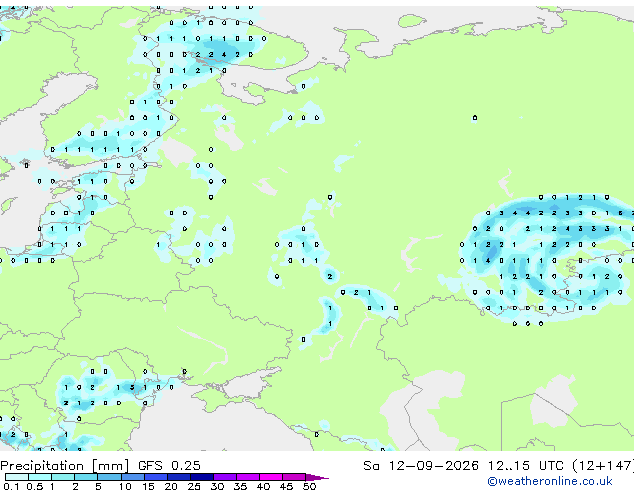This screenshot has width=634, height=490.
Task: Click the '50' legend scale label
Action: click(x=309, y=486)
